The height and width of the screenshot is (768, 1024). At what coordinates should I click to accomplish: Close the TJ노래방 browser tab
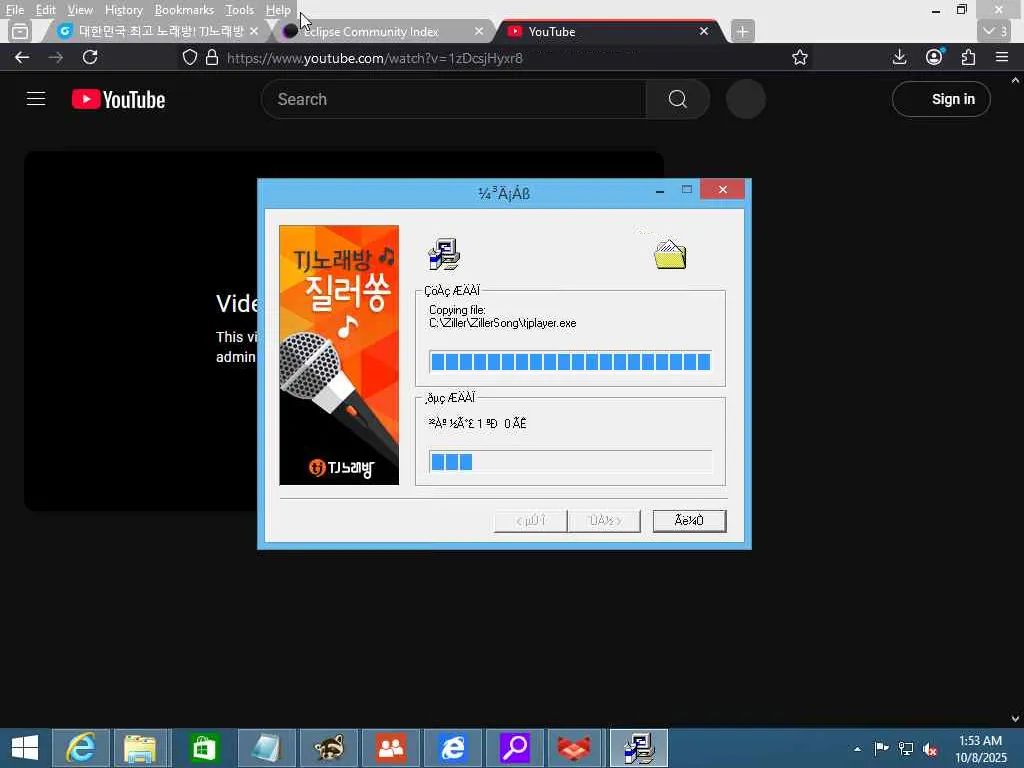[x=254, y=31]
